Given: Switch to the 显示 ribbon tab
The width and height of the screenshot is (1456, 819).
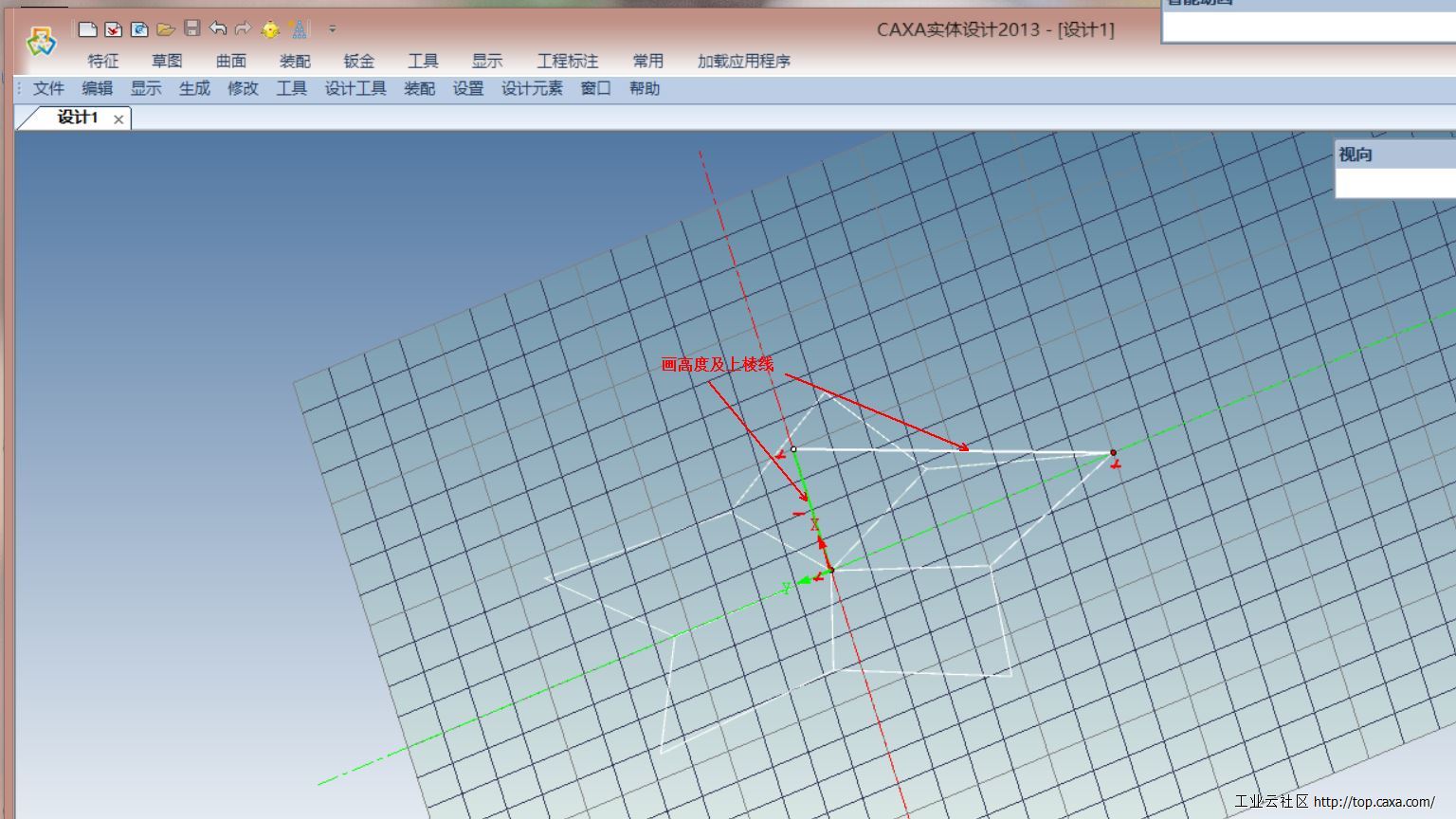Looking at the screenshot, I should pos(487,61).
